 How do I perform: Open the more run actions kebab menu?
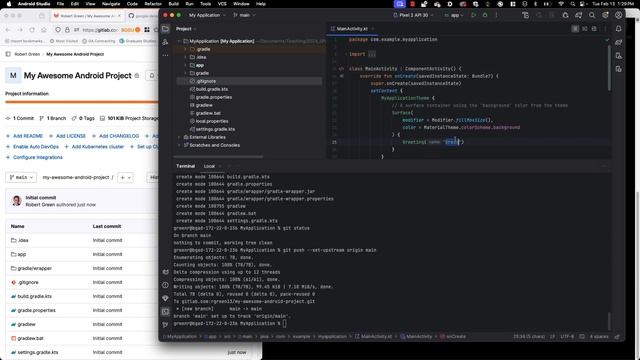coord(496,15)
